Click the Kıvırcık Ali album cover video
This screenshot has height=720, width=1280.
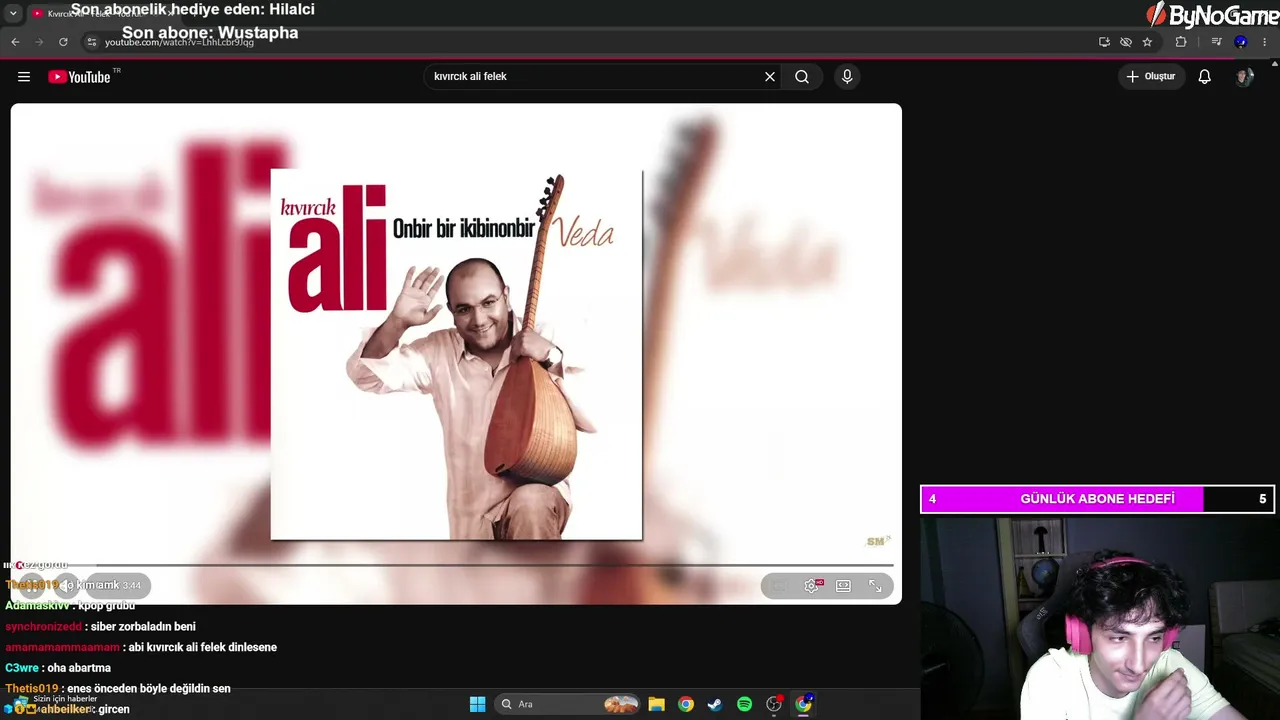pyautogui.click(x=456, y=354)
